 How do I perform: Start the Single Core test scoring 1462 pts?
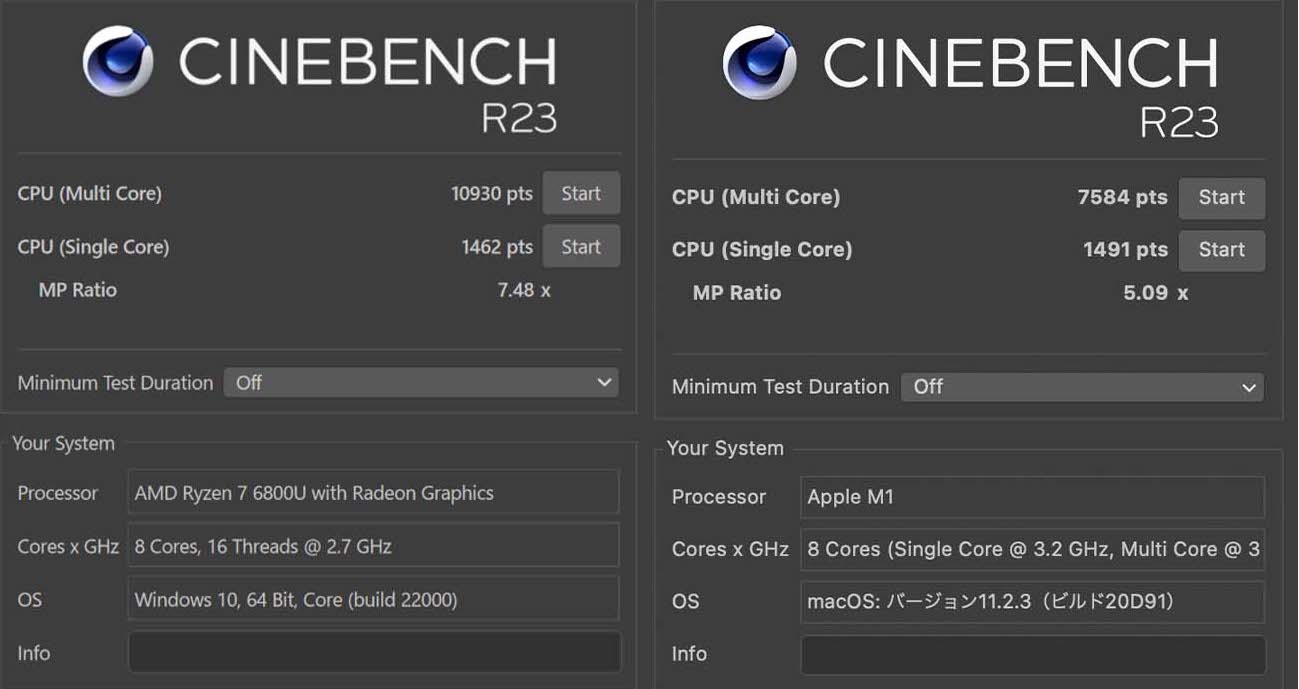581,247
